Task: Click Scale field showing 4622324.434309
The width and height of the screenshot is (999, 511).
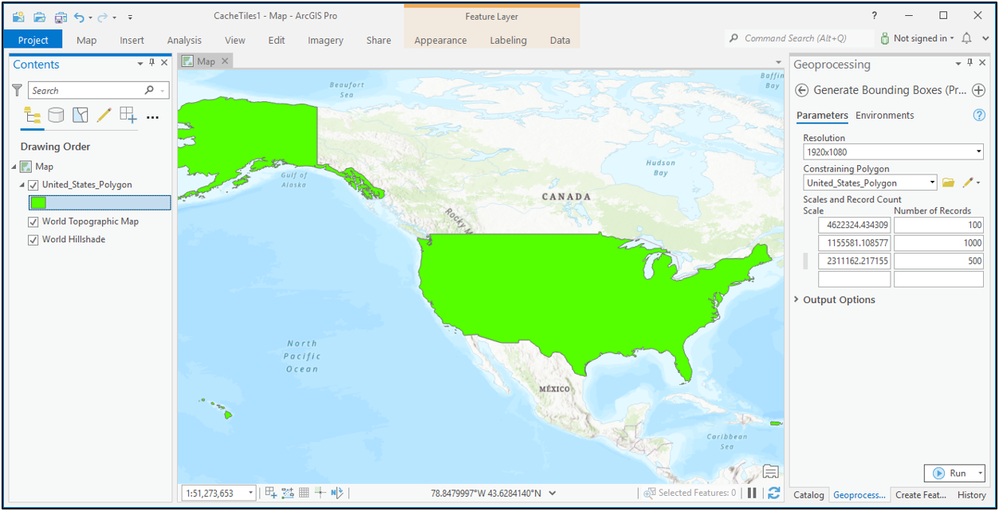Action: [854, 225]
